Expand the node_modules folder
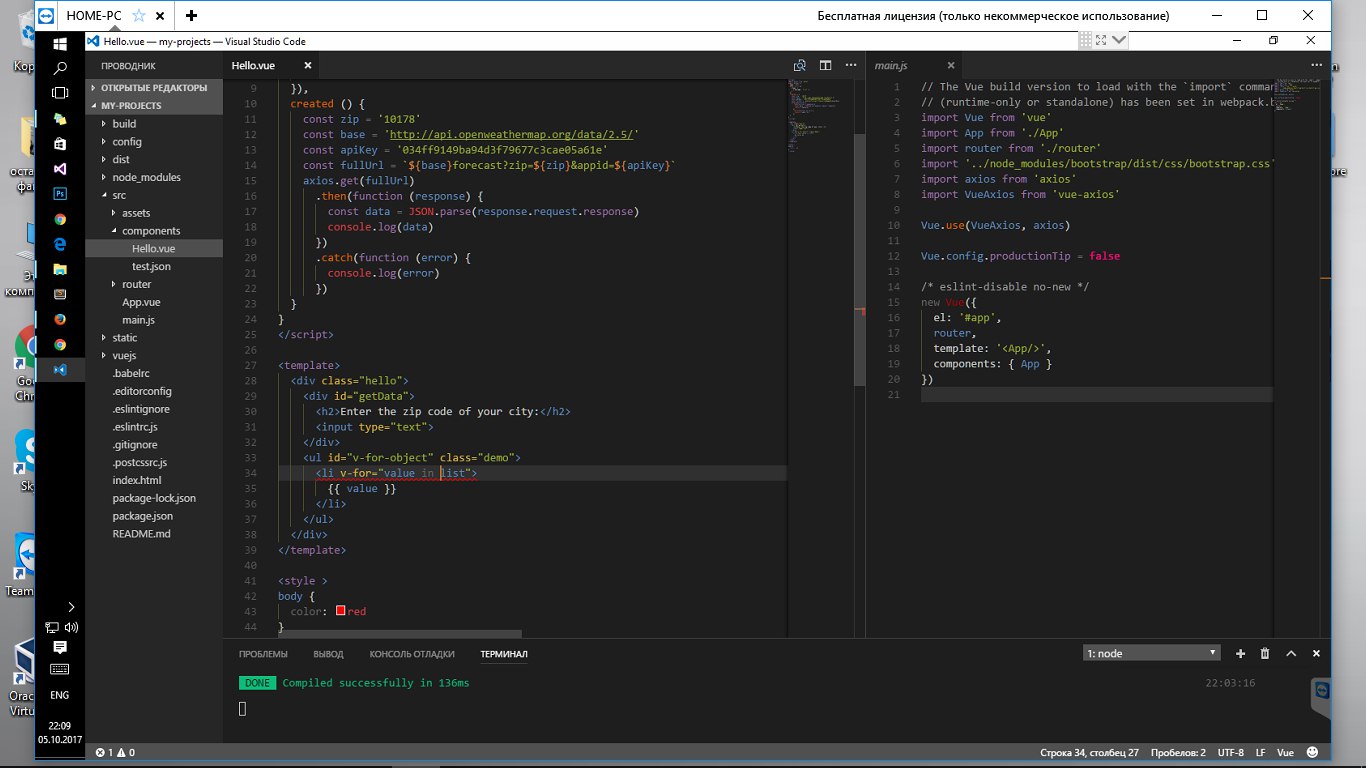Screen dimensions: 1366x768 coord(146,177)
